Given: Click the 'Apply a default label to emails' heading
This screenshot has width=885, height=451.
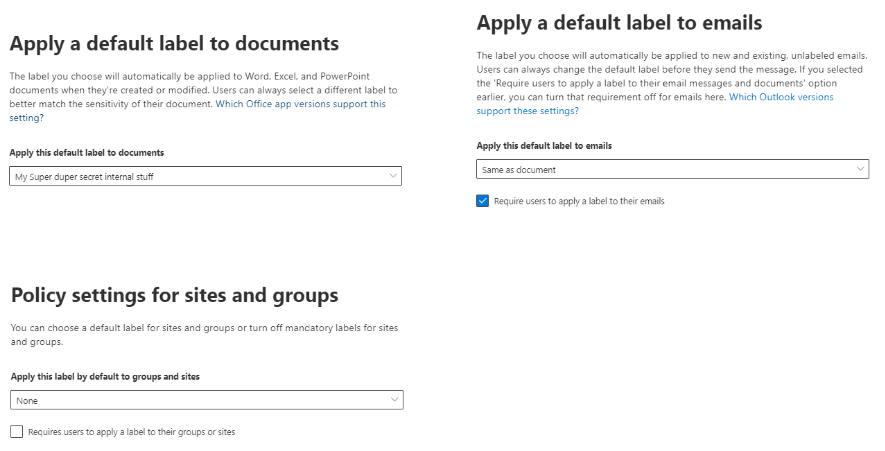Looking at the screenshot, I should click(x=620, y=22).
